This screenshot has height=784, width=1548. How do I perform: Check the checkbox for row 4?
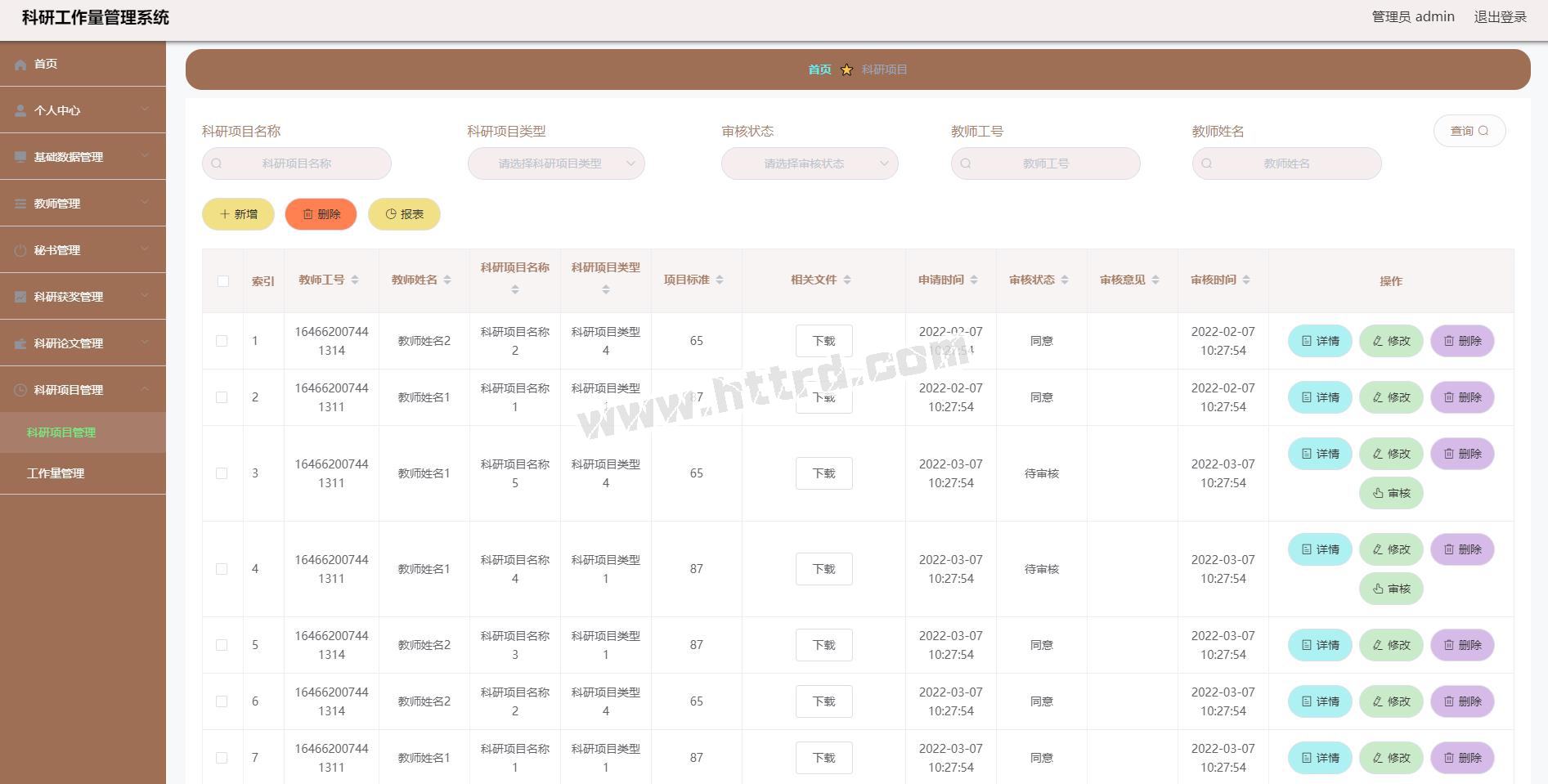click(x=222, y=569)
